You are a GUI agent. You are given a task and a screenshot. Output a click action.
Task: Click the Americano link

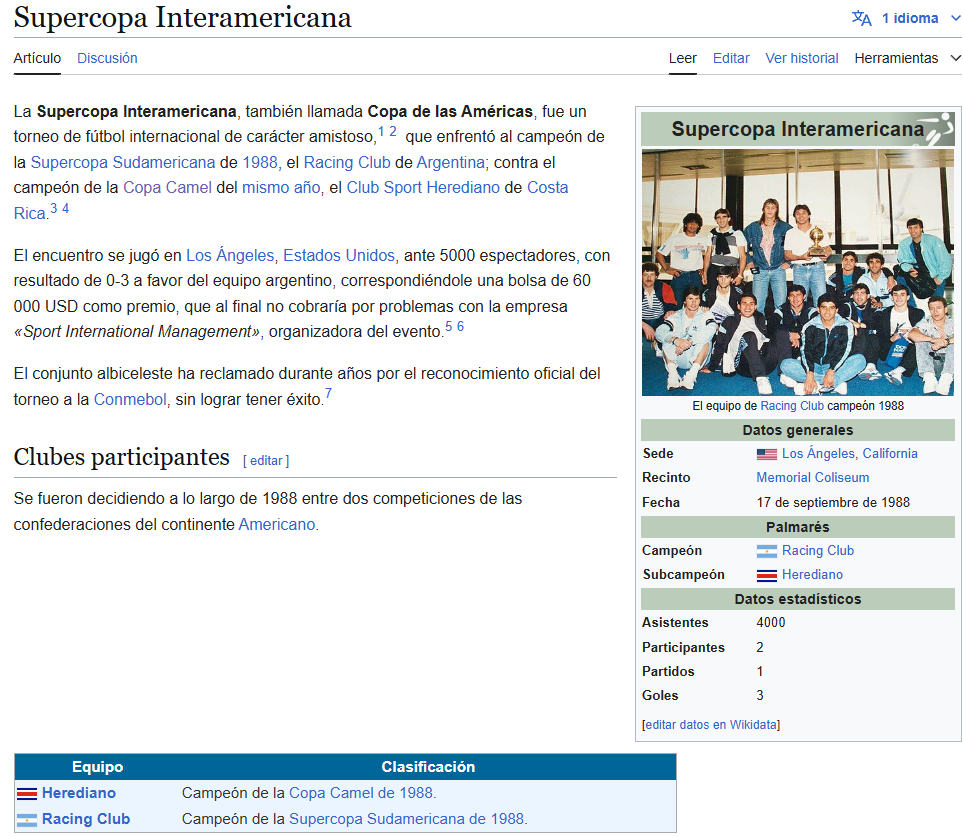[x=276, y=524]
